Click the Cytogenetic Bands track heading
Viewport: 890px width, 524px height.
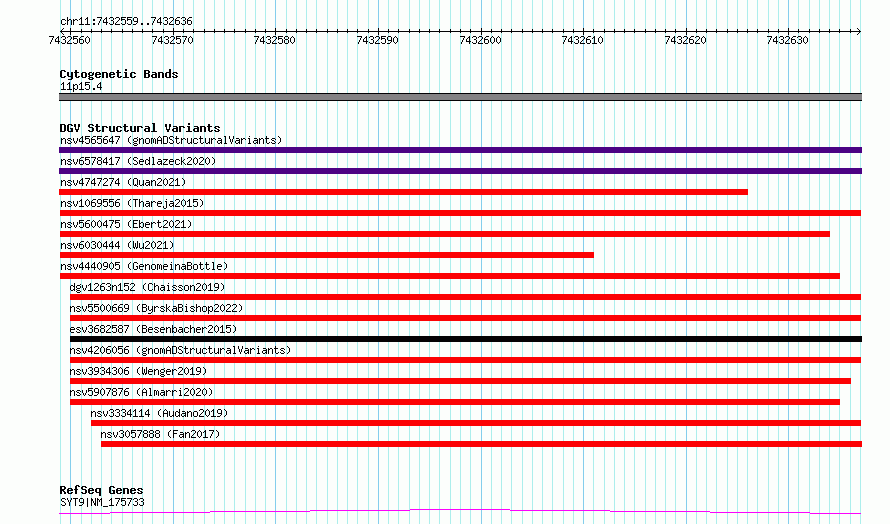119,74
